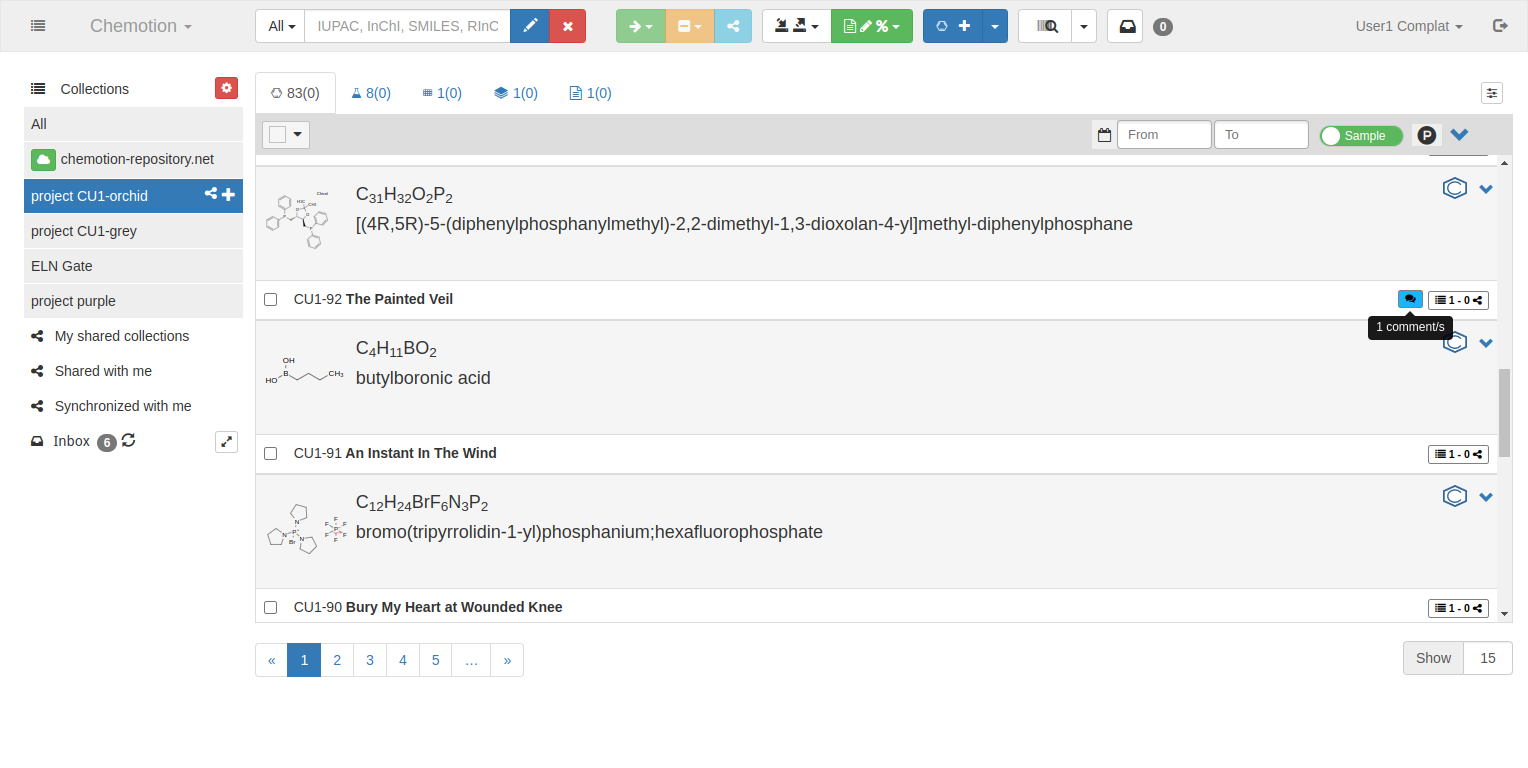
Task: Tick checkbox for CU1-91 An Instant In The Wind
Action: coord(271,453)
